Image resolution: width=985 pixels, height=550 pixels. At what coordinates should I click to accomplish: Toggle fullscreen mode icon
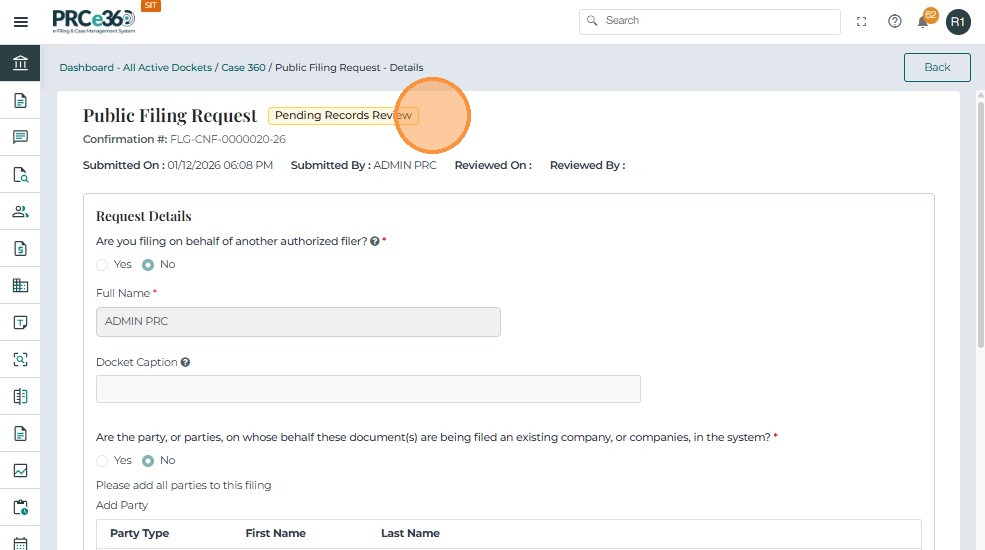[862, 21]
